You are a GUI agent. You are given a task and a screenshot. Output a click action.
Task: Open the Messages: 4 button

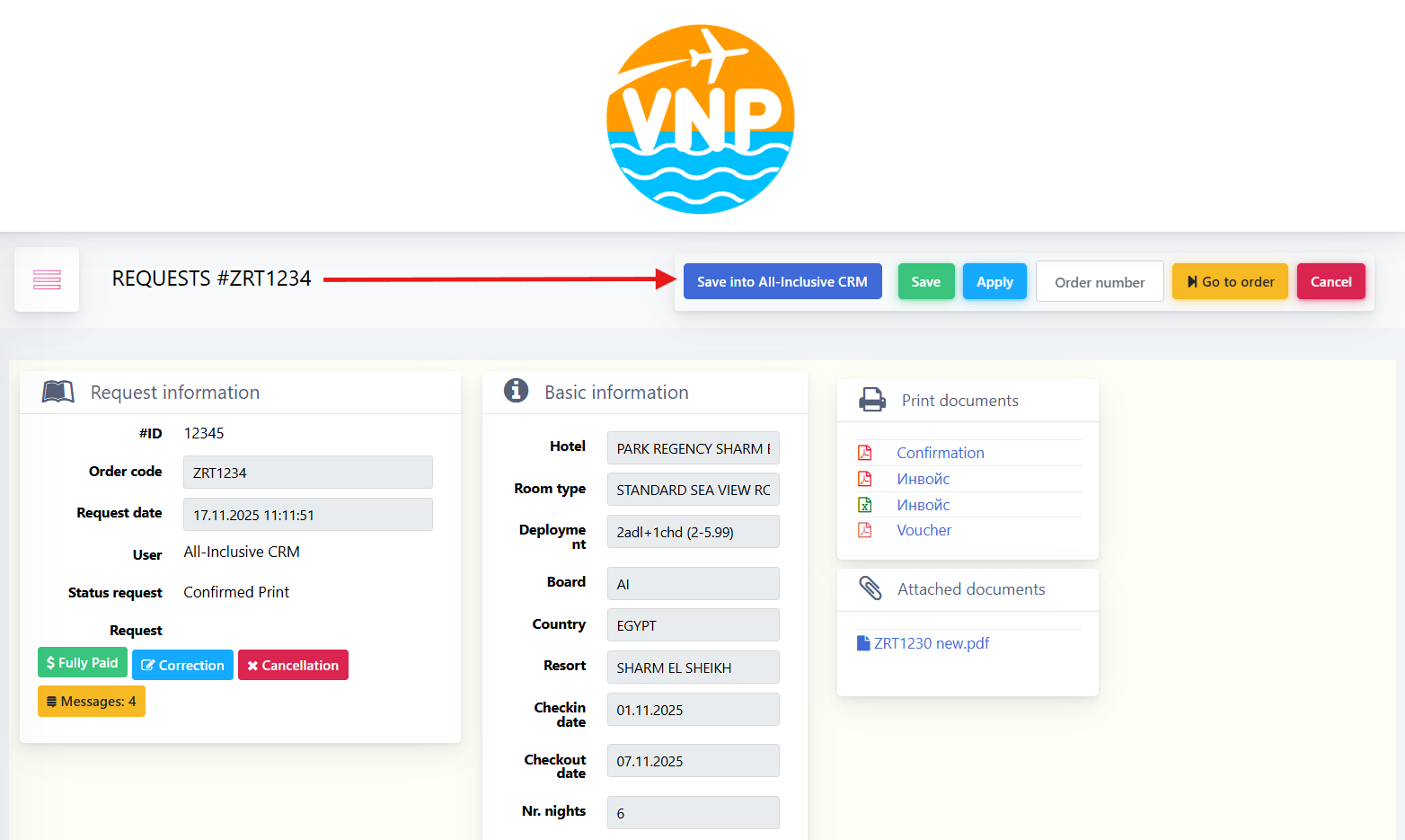(92, 701)
